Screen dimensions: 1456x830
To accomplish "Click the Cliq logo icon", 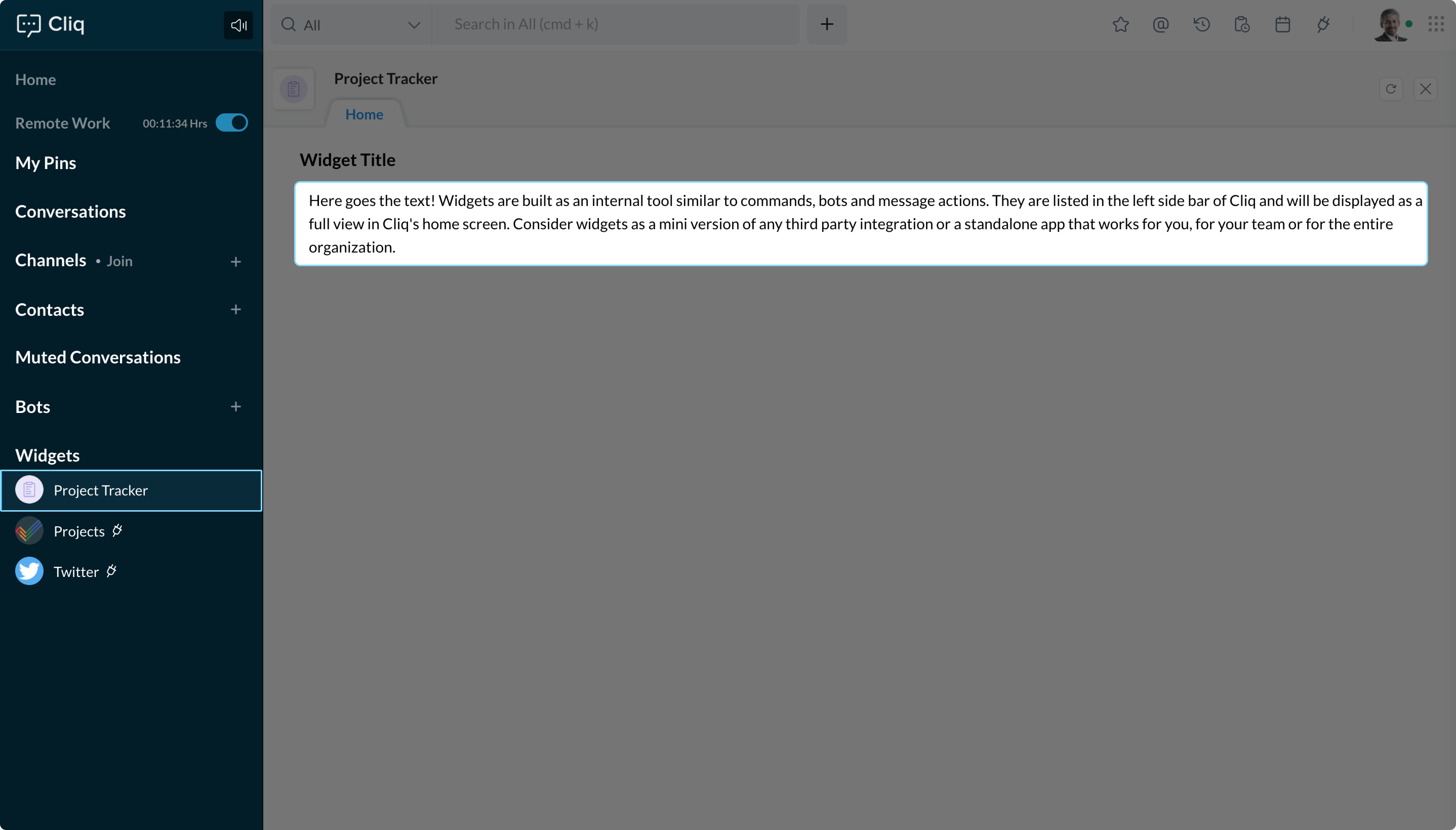I will [29, 25].
